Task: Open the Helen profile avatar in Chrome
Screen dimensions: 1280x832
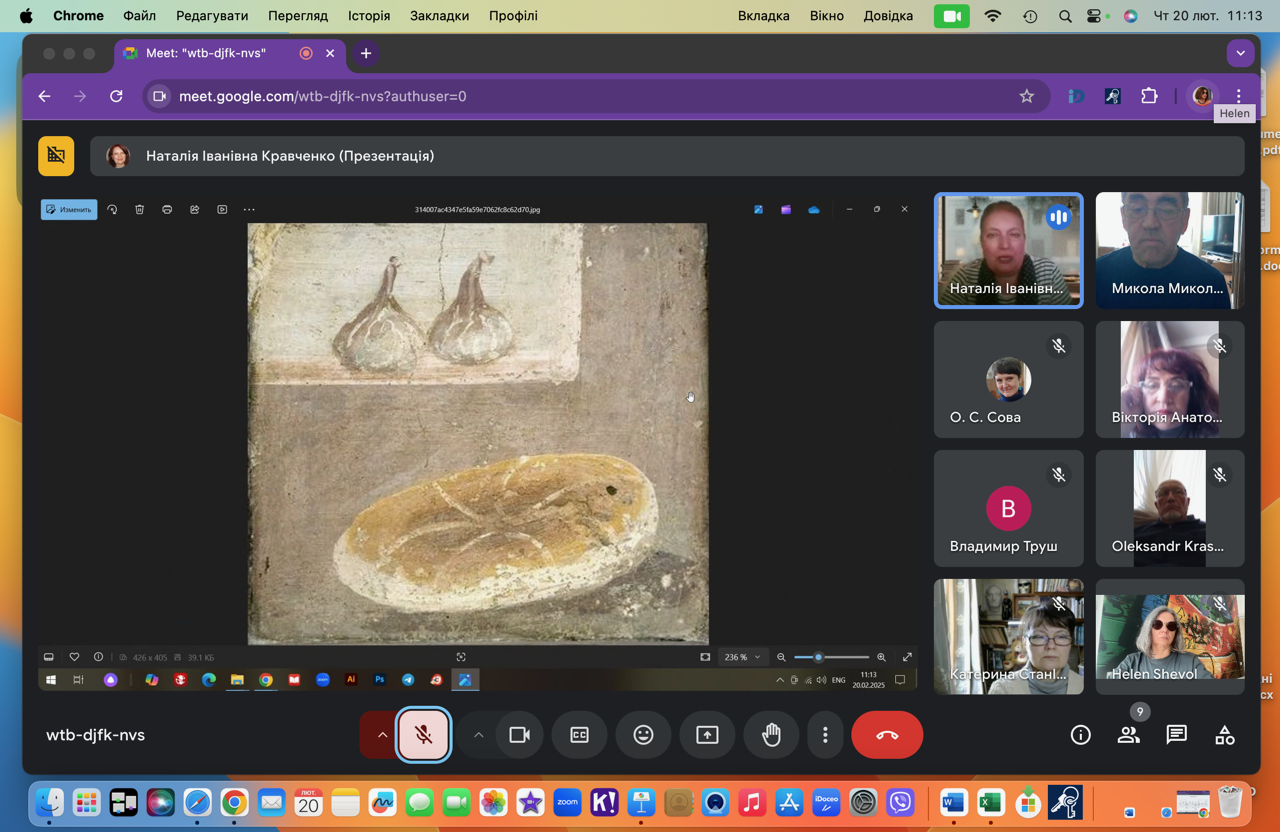Action: [x=1202, y=96]
